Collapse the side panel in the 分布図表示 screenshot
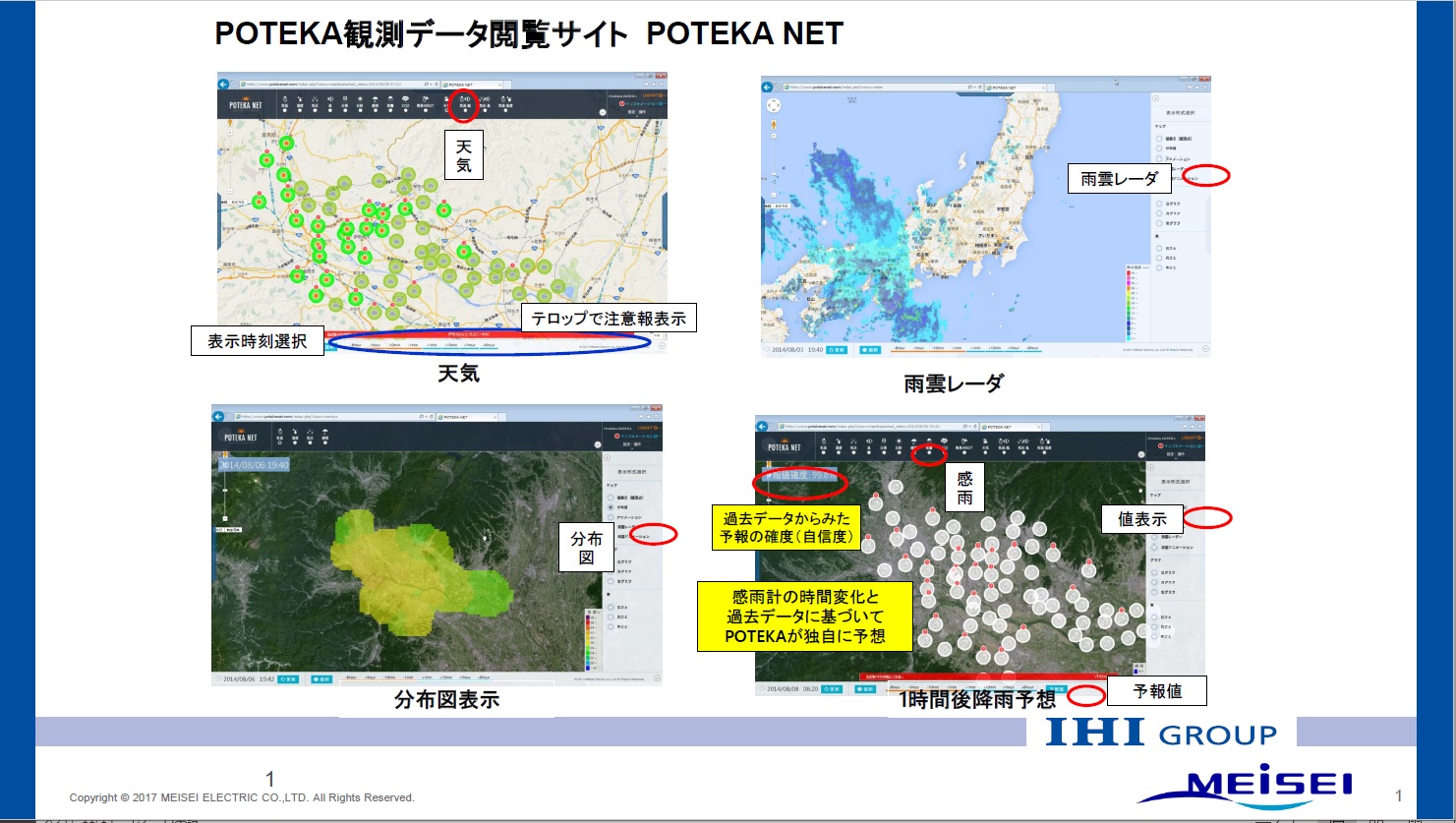The image size is (1456, 823). pos(607,457)
